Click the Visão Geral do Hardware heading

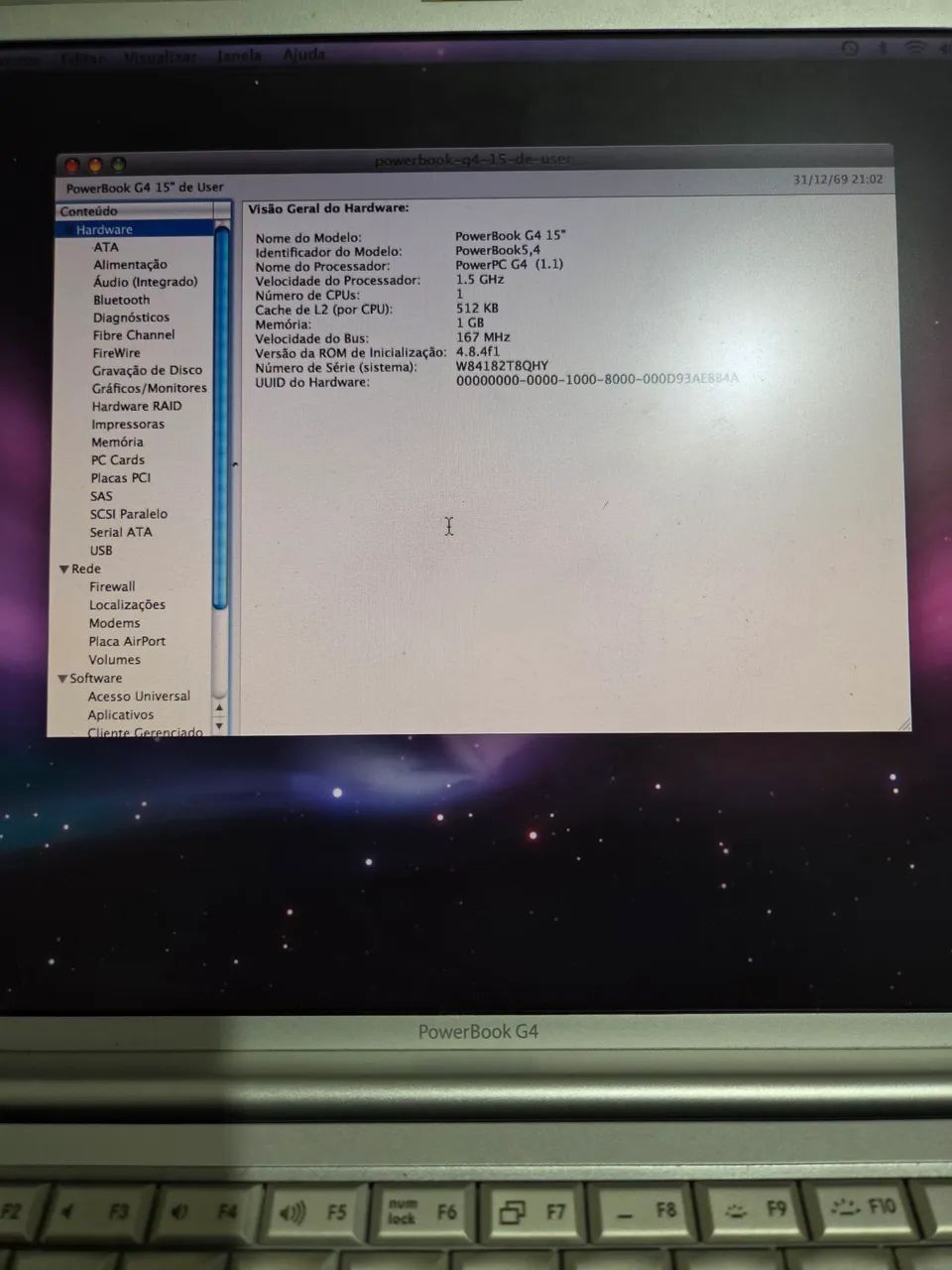[x=328, y=208]
